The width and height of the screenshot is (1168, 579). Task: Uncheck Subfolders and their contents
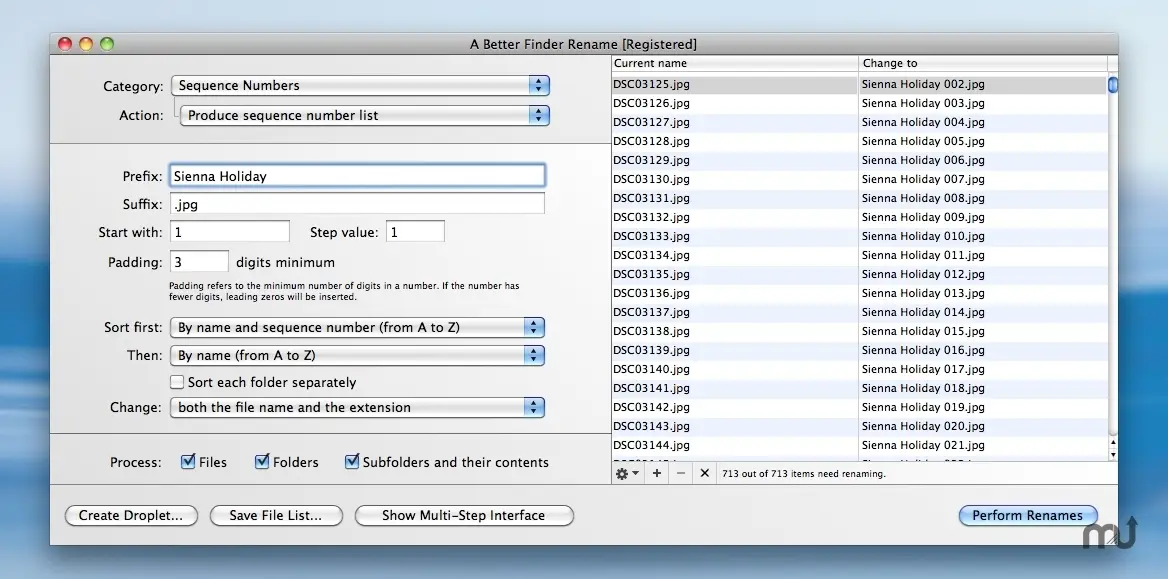(352, 461)
